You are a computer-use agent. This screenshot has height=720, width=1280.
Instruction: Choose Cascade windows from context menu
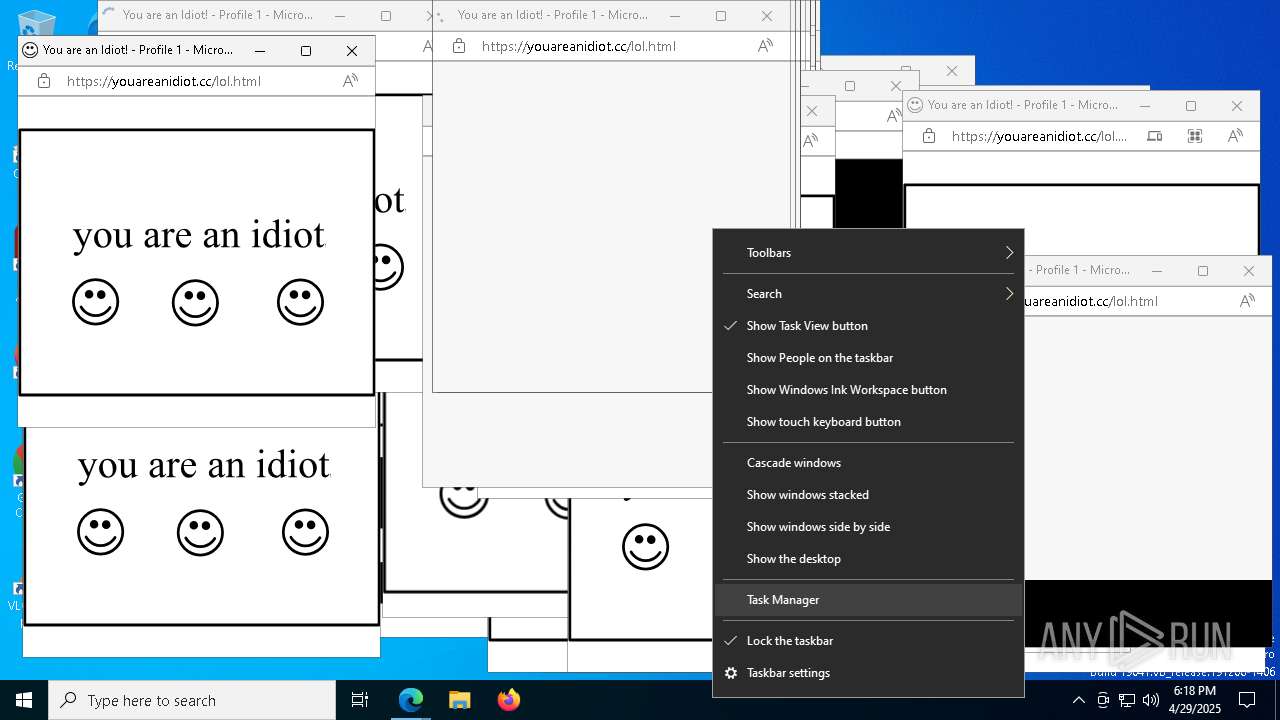[x=868, y=463]
